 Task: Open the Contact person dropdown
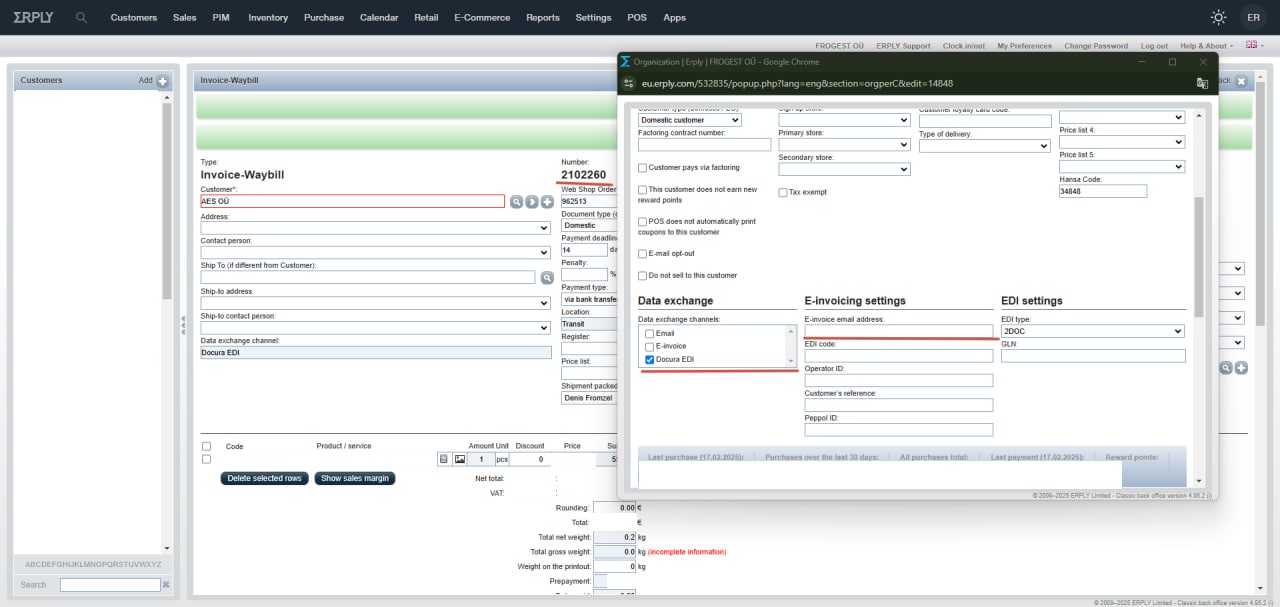376,252
